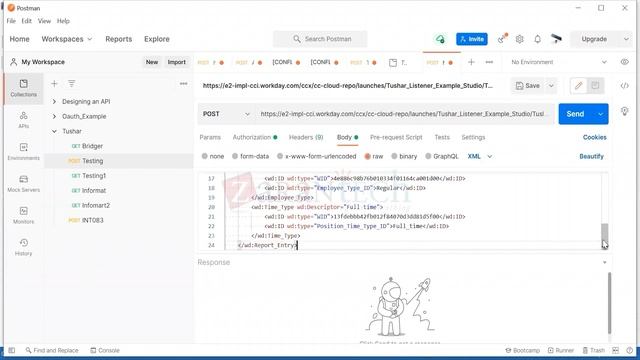Open the Collections sidebar panel

coord(23,88)
